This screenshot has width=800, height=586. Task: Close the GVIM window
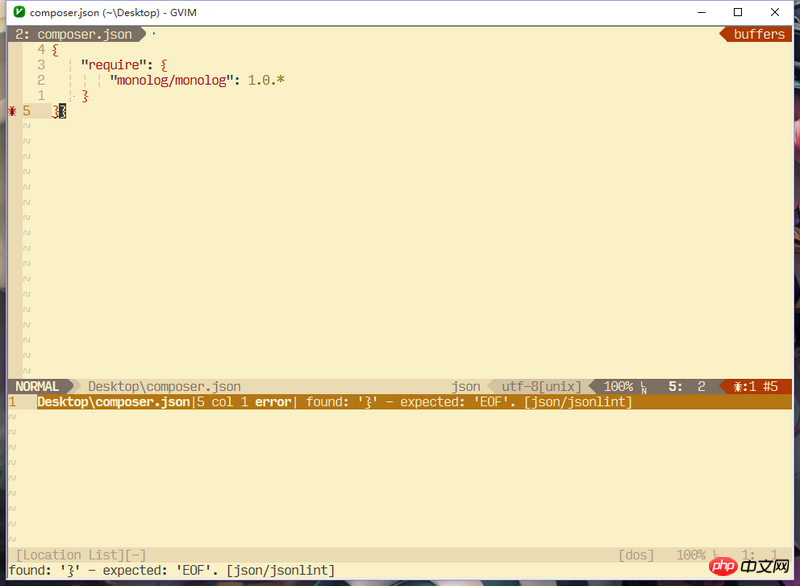pos(774,12)
